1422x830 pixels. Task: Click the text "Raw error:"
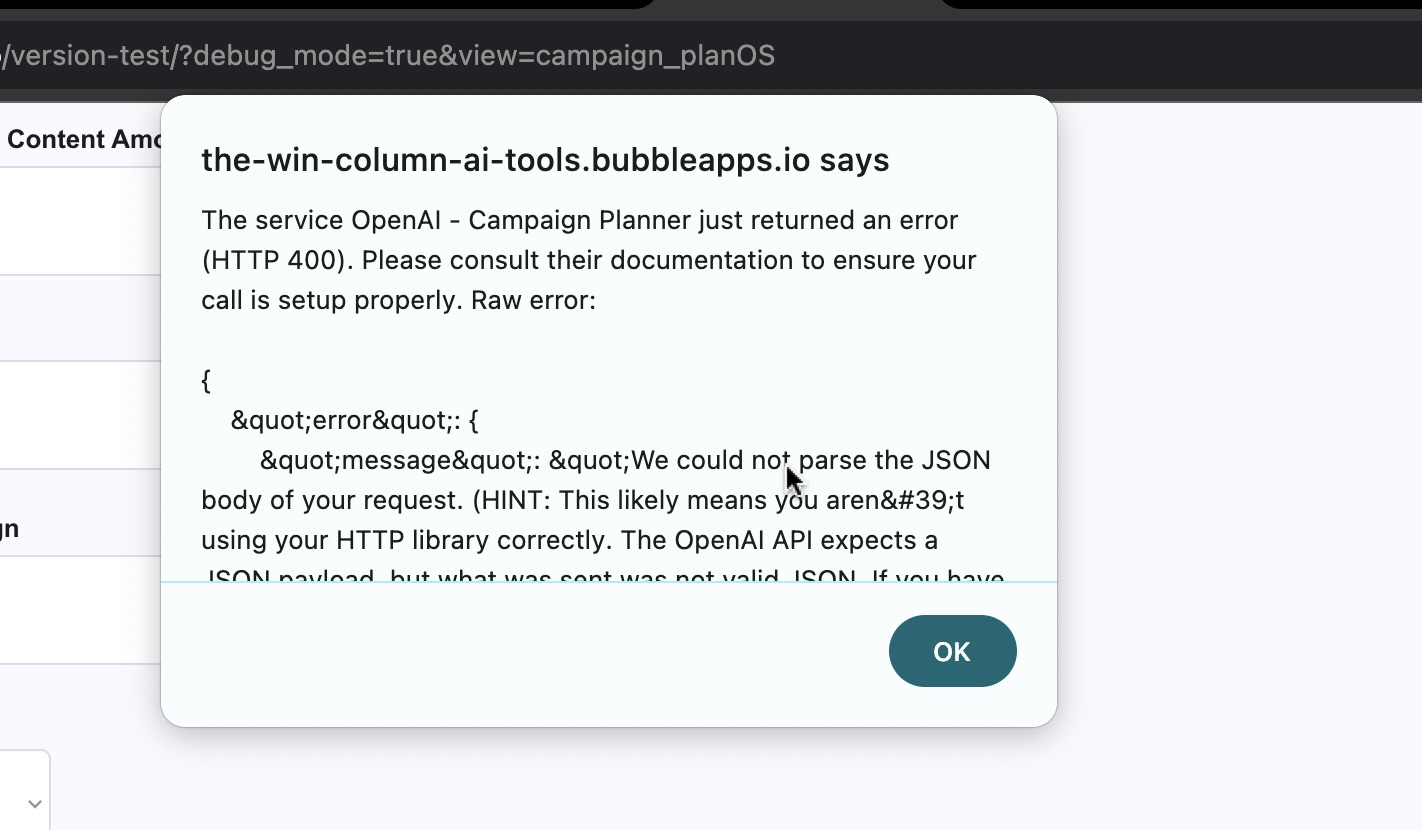pos(533,300)
